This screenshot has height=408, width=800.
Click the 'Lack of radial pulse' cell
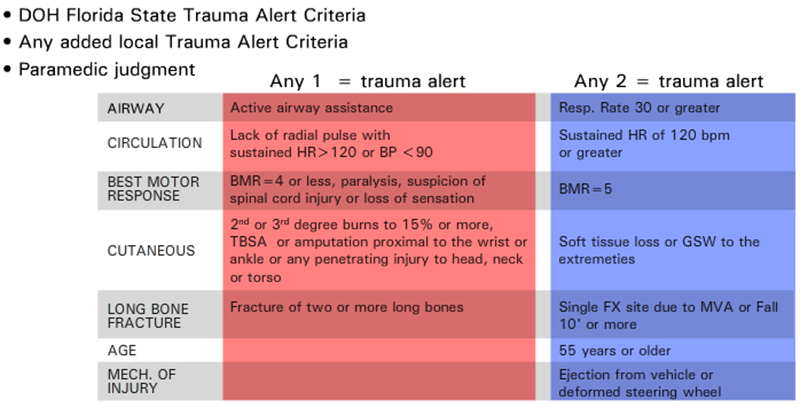330,144
